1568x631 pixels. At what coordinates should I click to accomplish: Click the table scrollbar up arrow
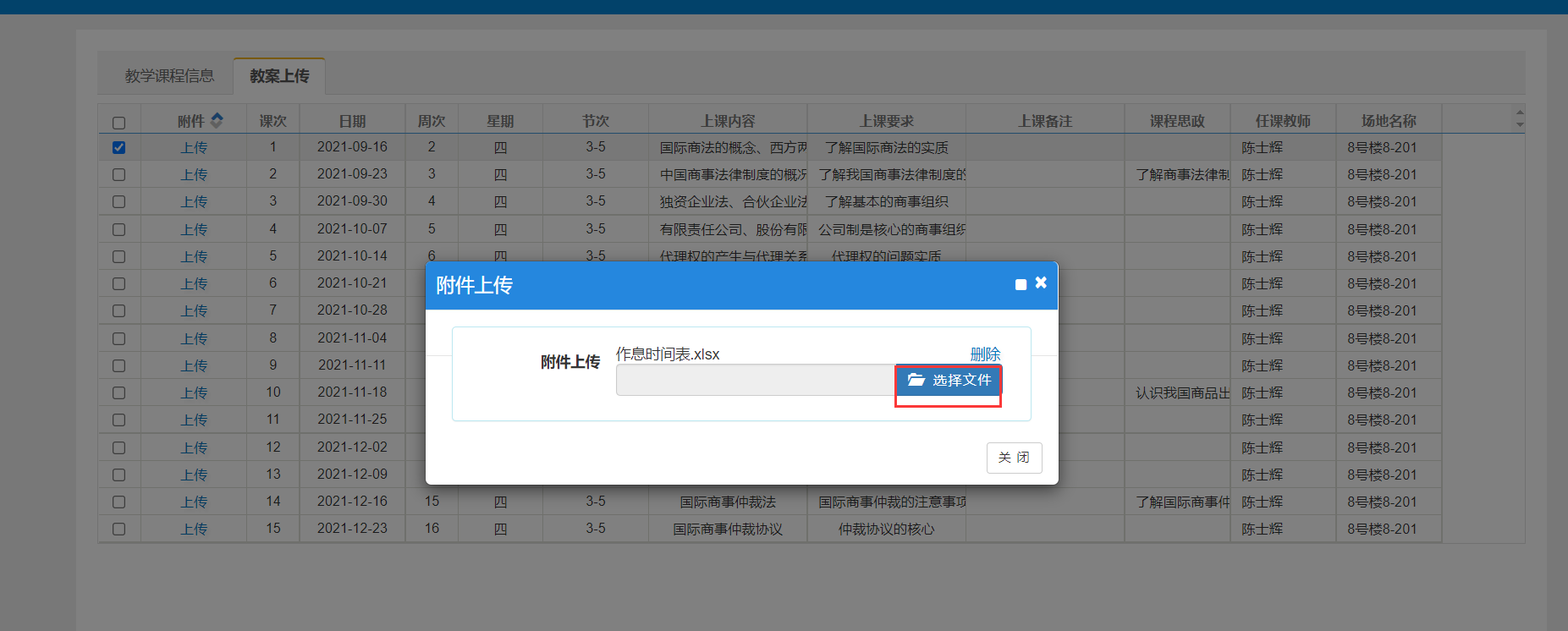click(1520, 112)
